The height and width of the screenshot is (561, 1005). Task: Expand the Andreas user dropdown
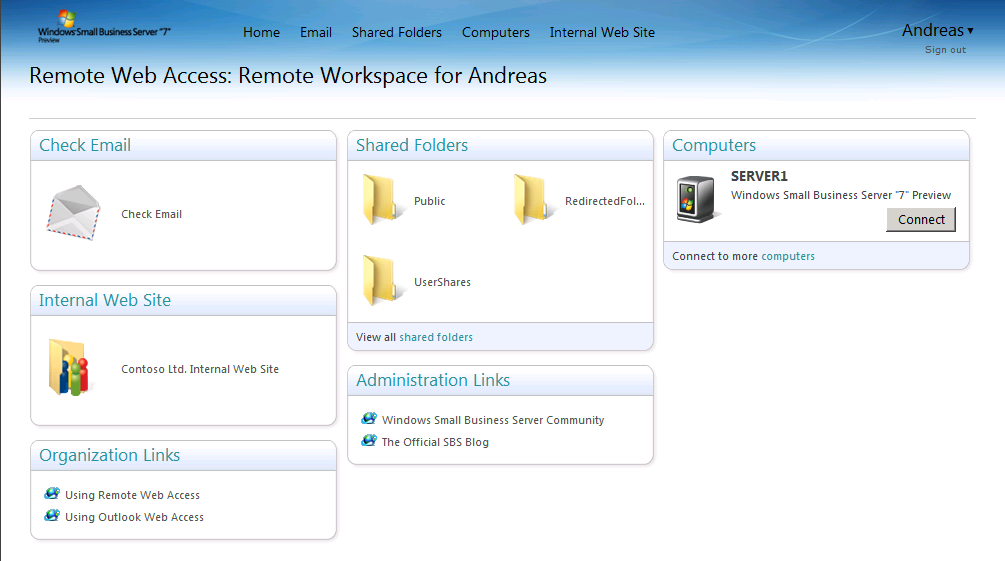click(937, 30)
